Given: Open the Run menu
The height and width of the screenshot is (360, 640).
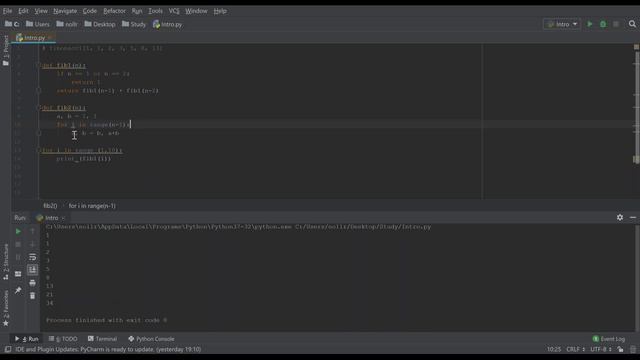Looking at the screenshot, I should click(x=137, y=11).
